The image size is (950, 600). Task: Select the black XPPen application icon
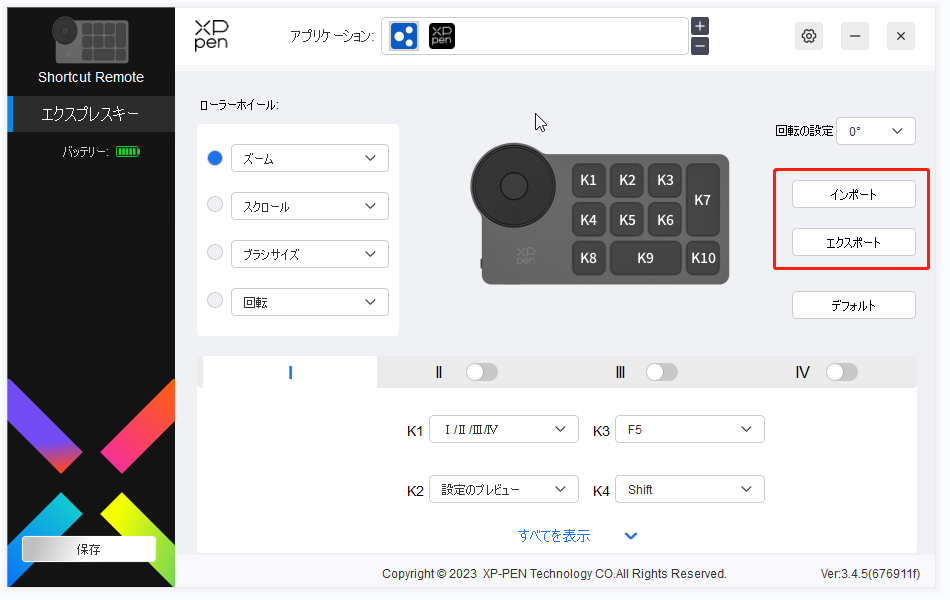coord(440,35)
